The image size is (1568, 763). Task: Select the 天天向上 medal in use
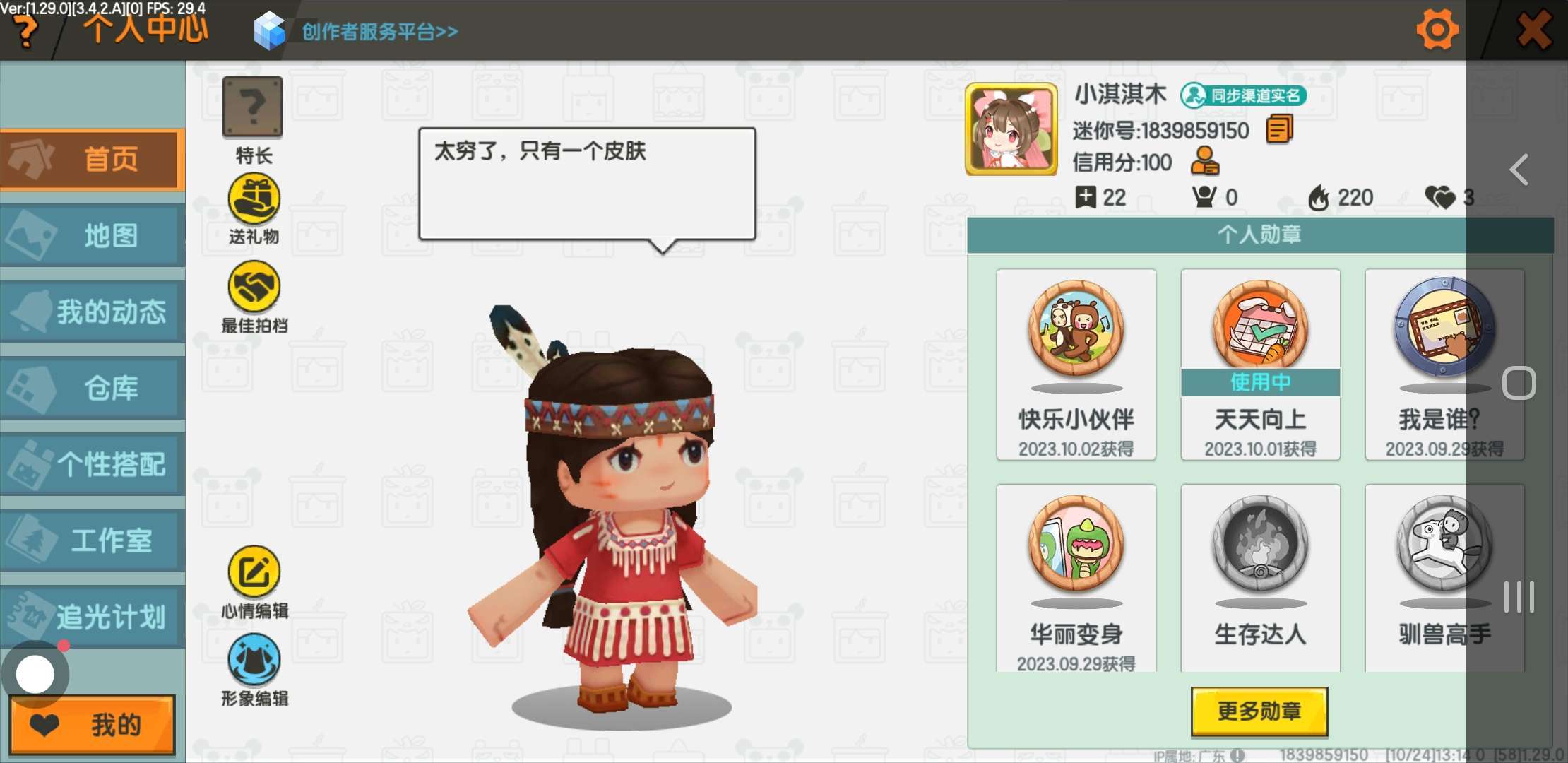click(1260, 365)
